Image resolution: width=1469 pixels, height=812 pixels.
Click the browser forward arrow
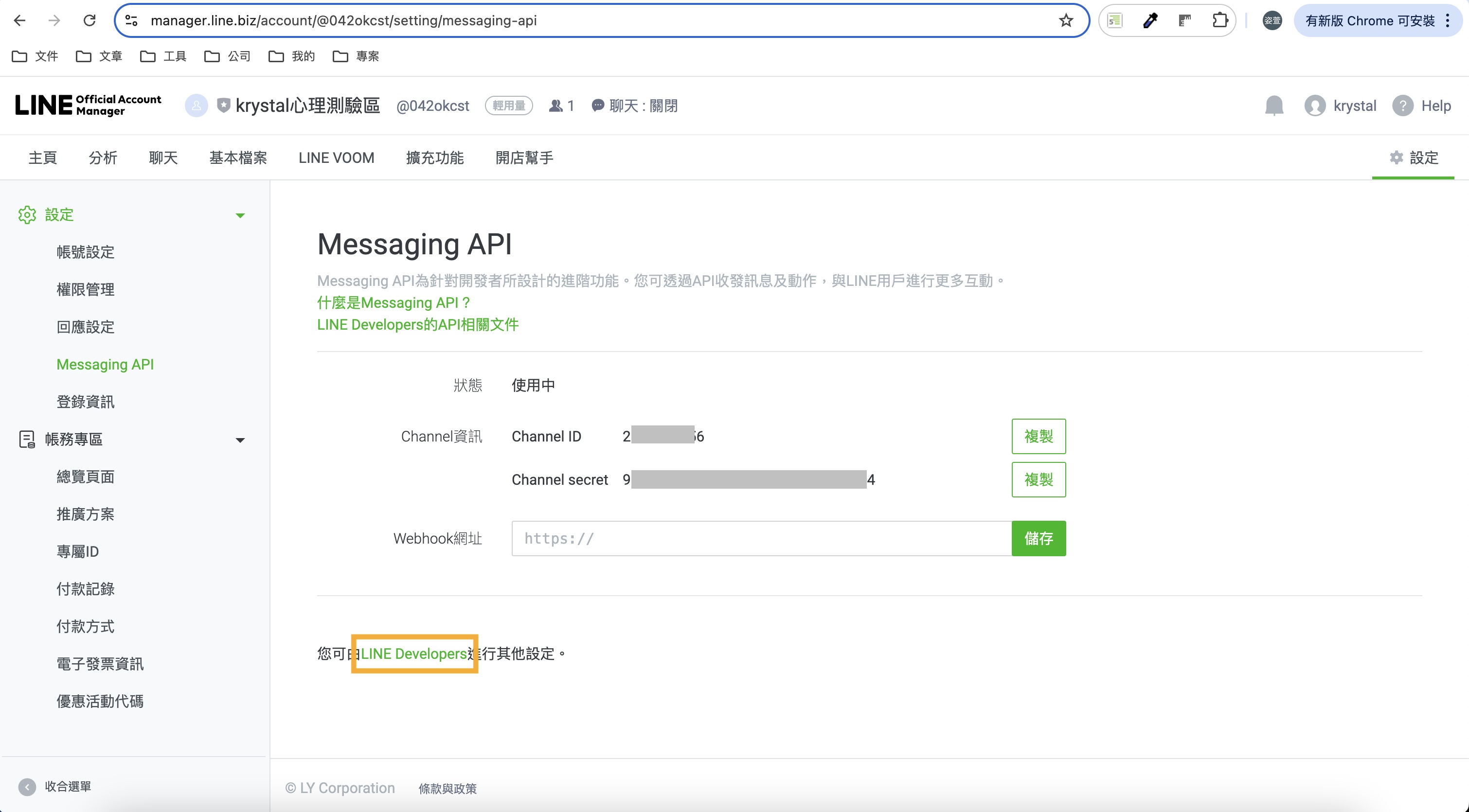[54, 21]
